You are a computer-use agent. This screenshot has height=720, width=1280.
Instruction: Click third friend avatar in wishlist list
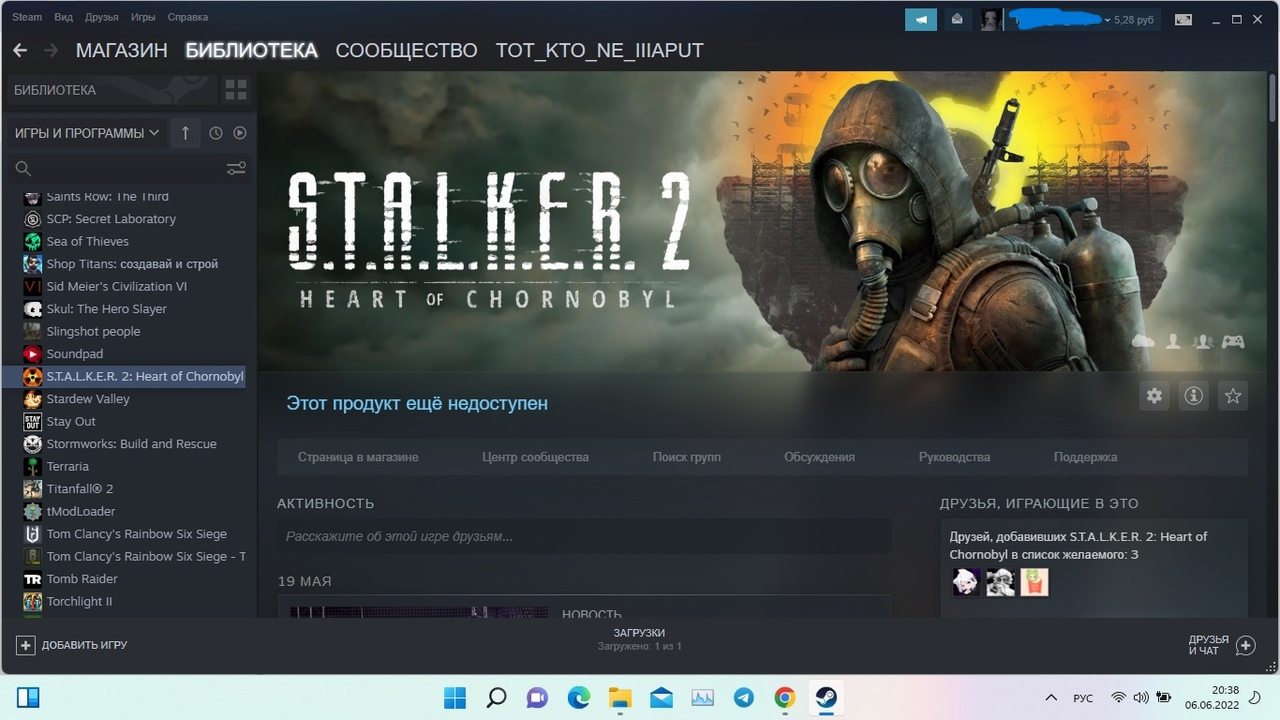1034,582
